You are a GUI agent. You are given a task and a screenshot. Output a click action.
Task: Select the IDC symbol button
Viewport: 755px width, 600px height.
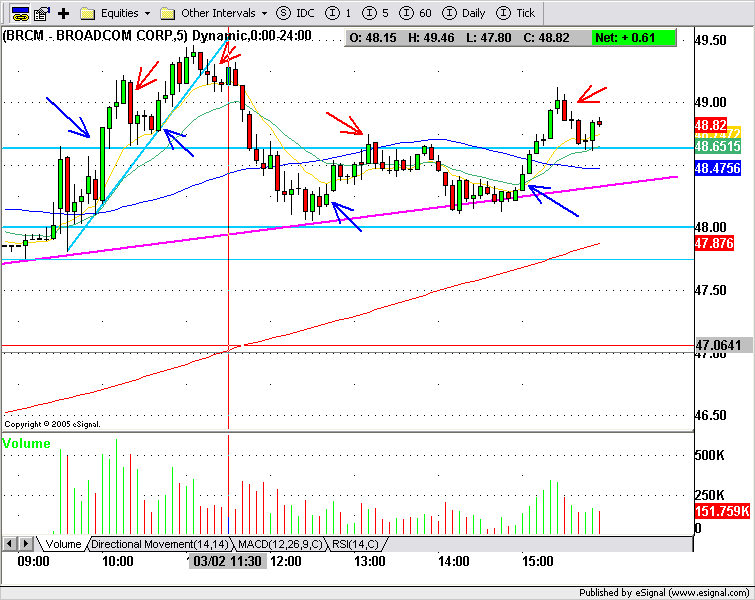pyautogui.click(x=295, y=13)
